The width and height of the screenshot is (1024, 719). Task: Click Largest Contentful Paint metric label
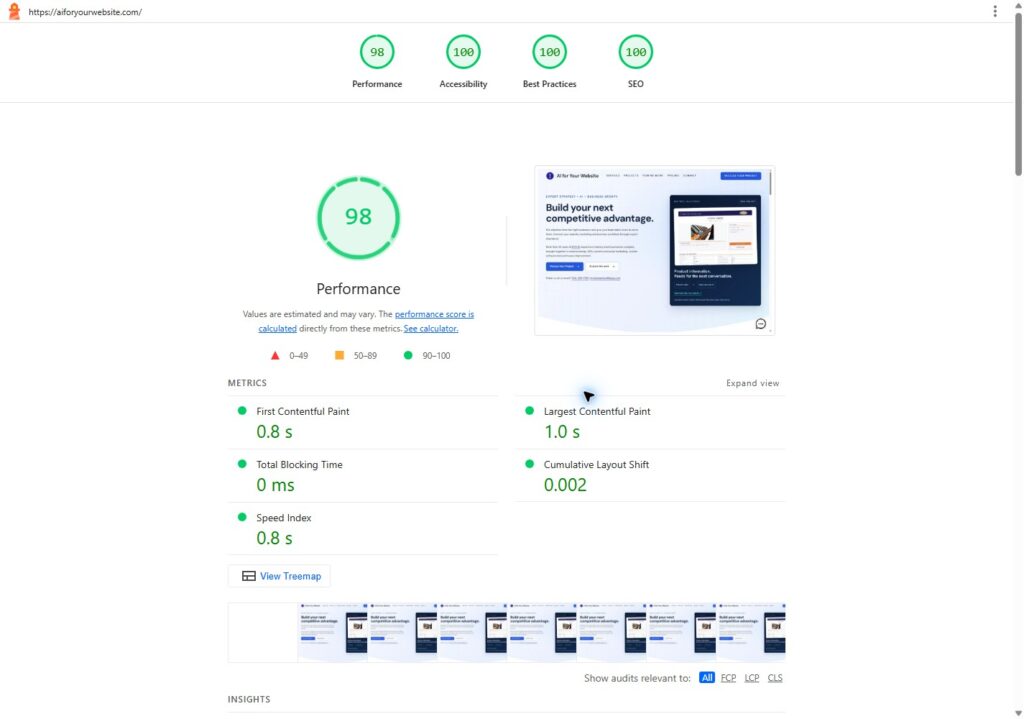(597, 411)
